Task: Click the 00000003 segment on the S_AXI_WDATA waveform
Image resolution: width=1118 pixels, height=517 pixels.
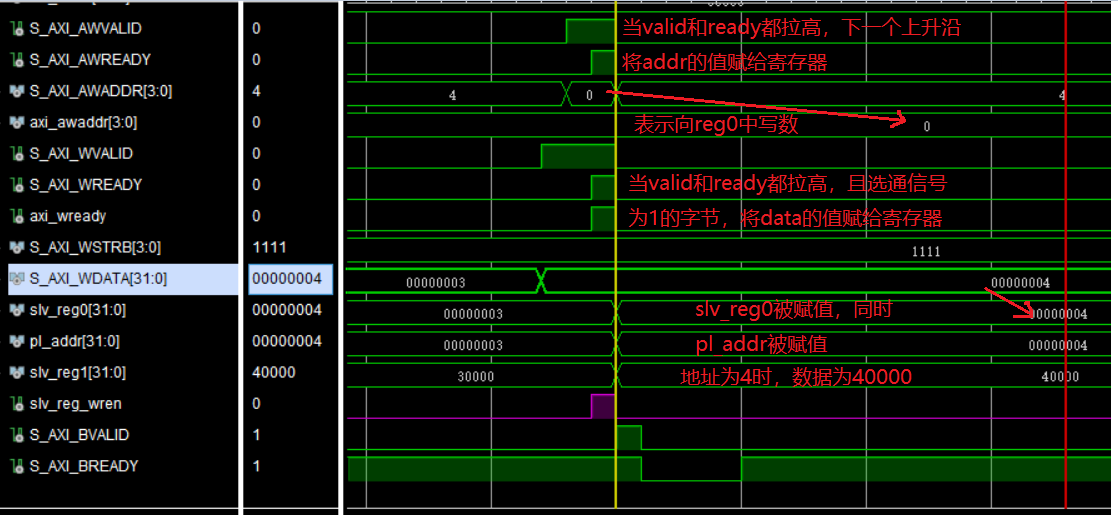Action: 436,283
